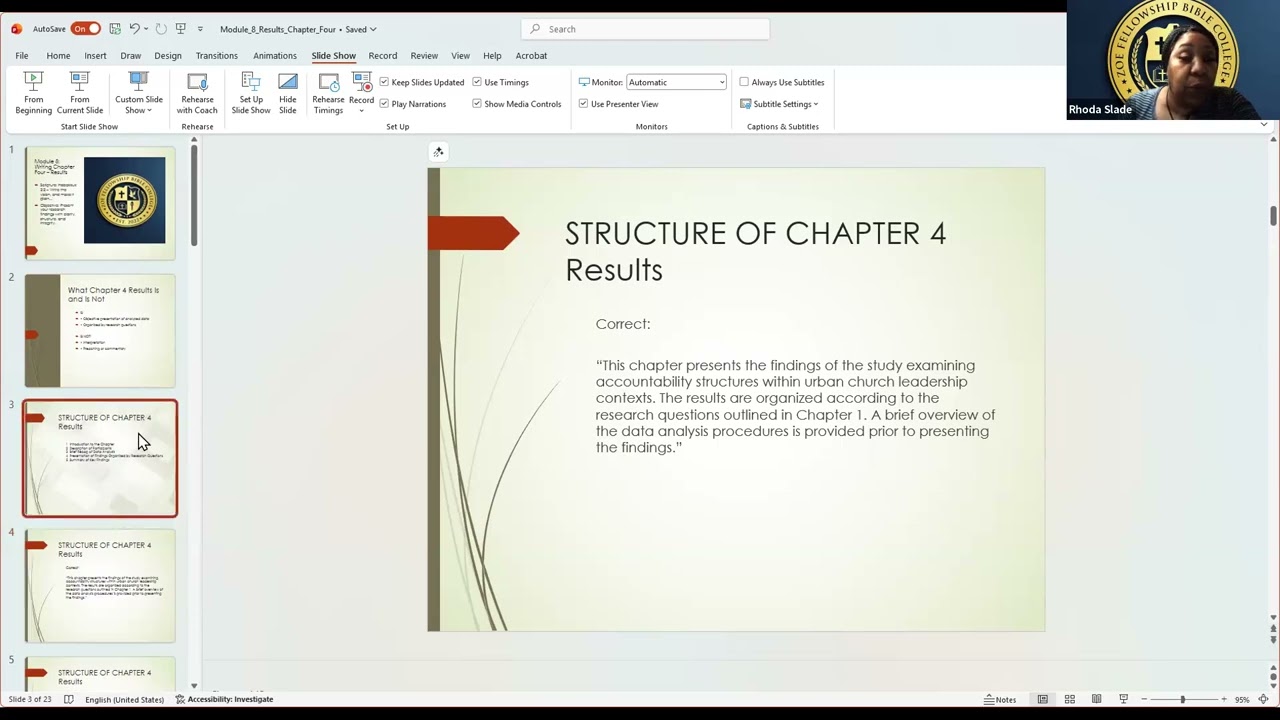Launch Rehearse with Coach
1280x720 pixels.
click(197, 93)
